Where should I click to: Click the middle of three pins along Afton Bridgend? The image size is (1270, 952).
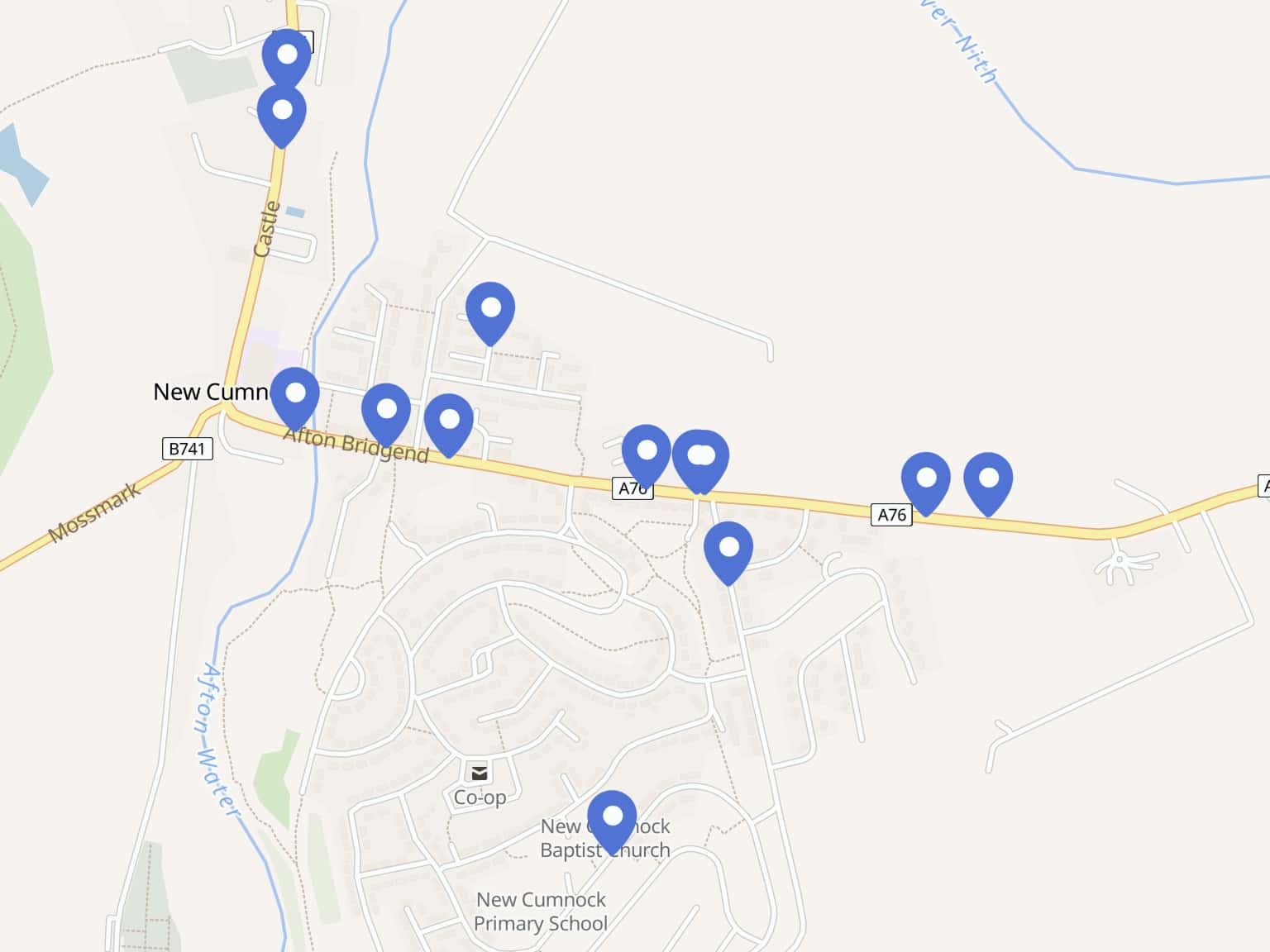point(386,412)
